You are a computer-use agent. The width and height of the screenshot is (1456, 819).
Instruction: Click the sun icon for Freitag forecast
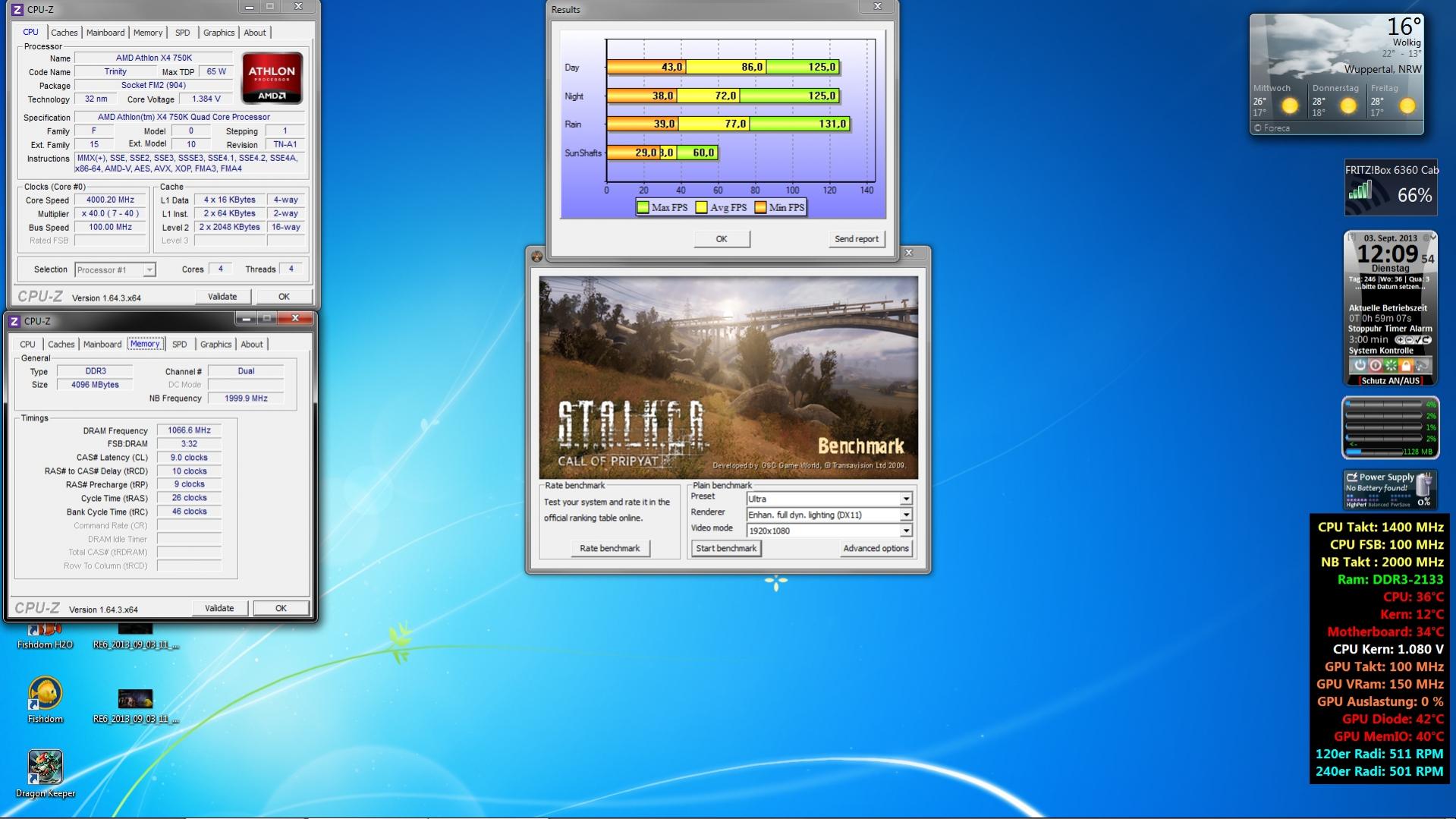click(x=1407, y=106)
